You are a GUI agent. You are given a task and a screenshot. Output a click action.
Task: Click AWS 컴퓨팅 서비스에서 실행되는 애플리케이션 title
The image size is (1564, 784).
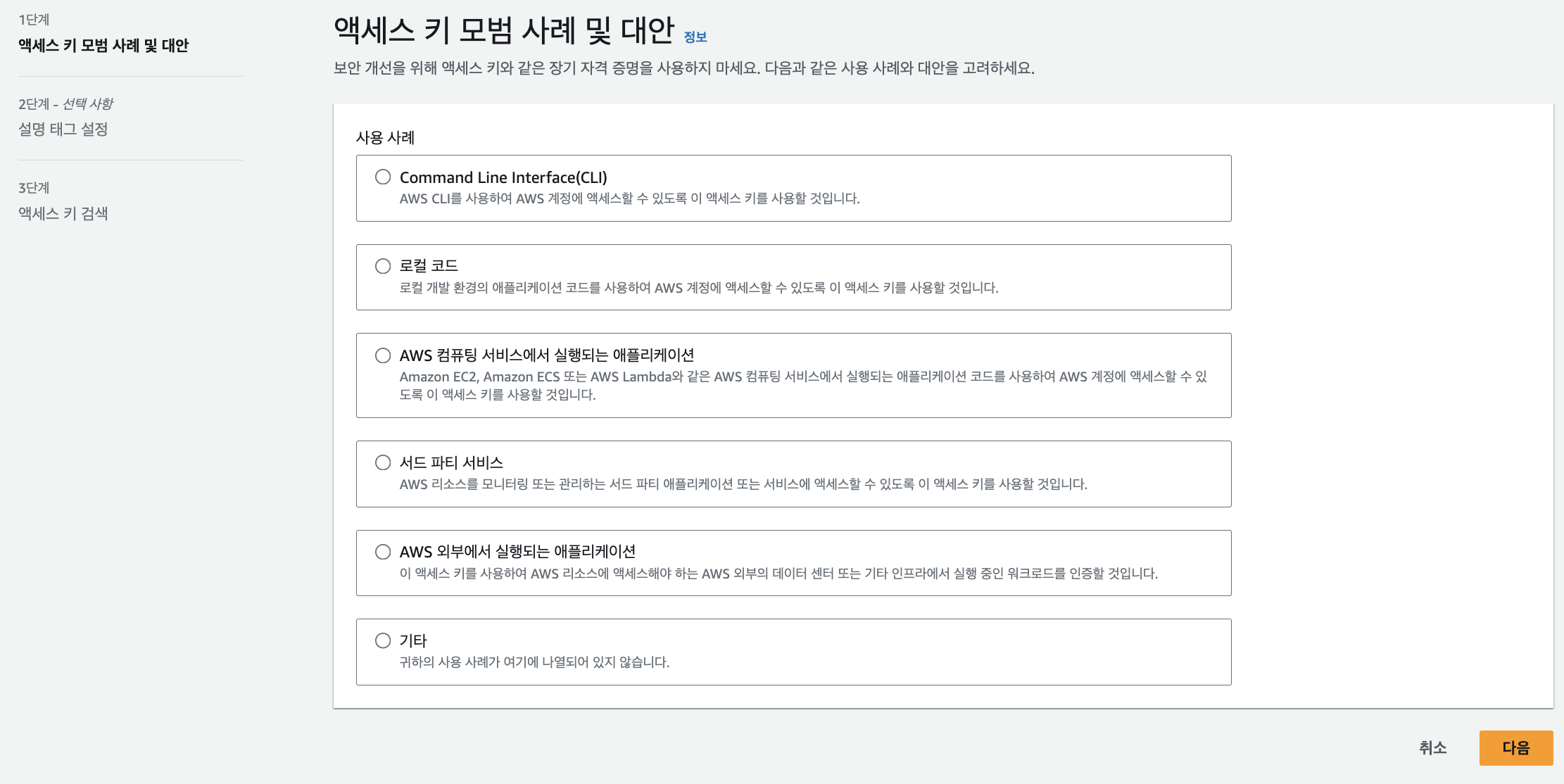[547, 355]
